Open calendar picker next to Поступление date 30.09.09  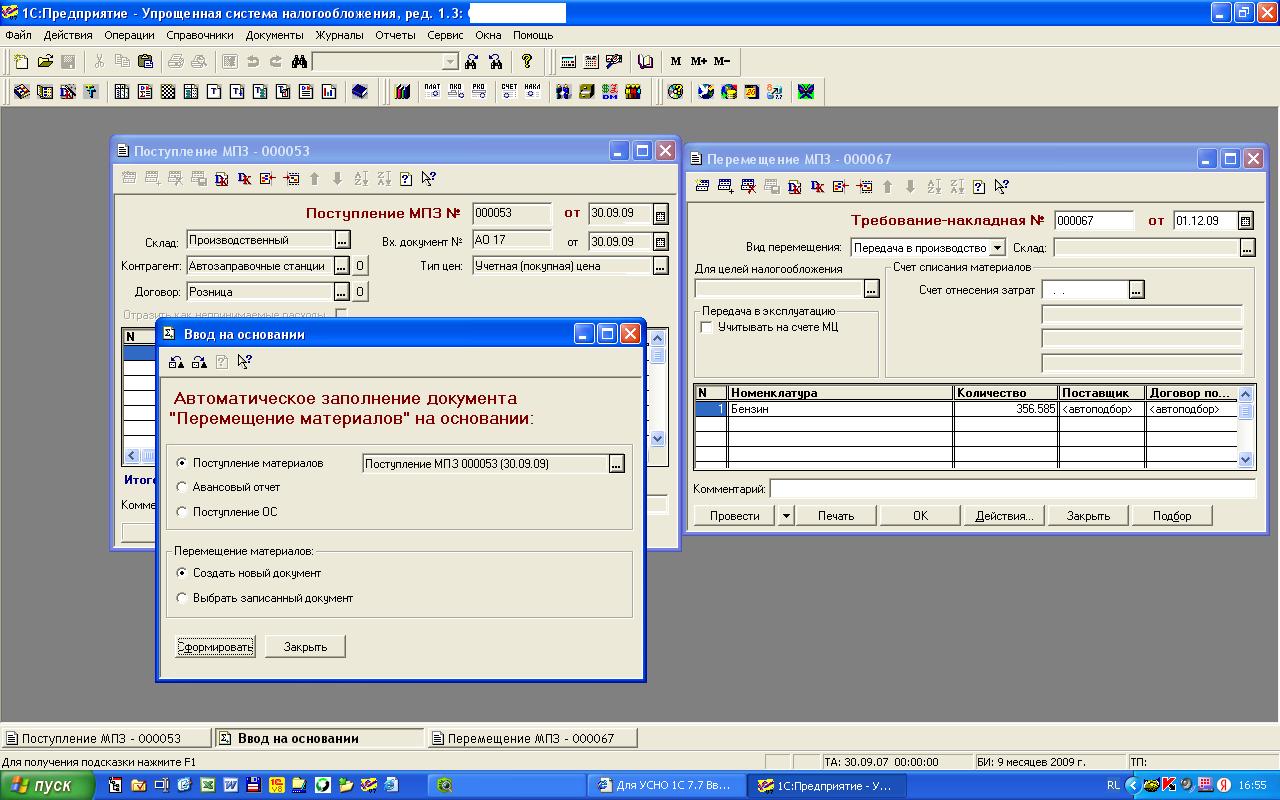click(661, 214)
